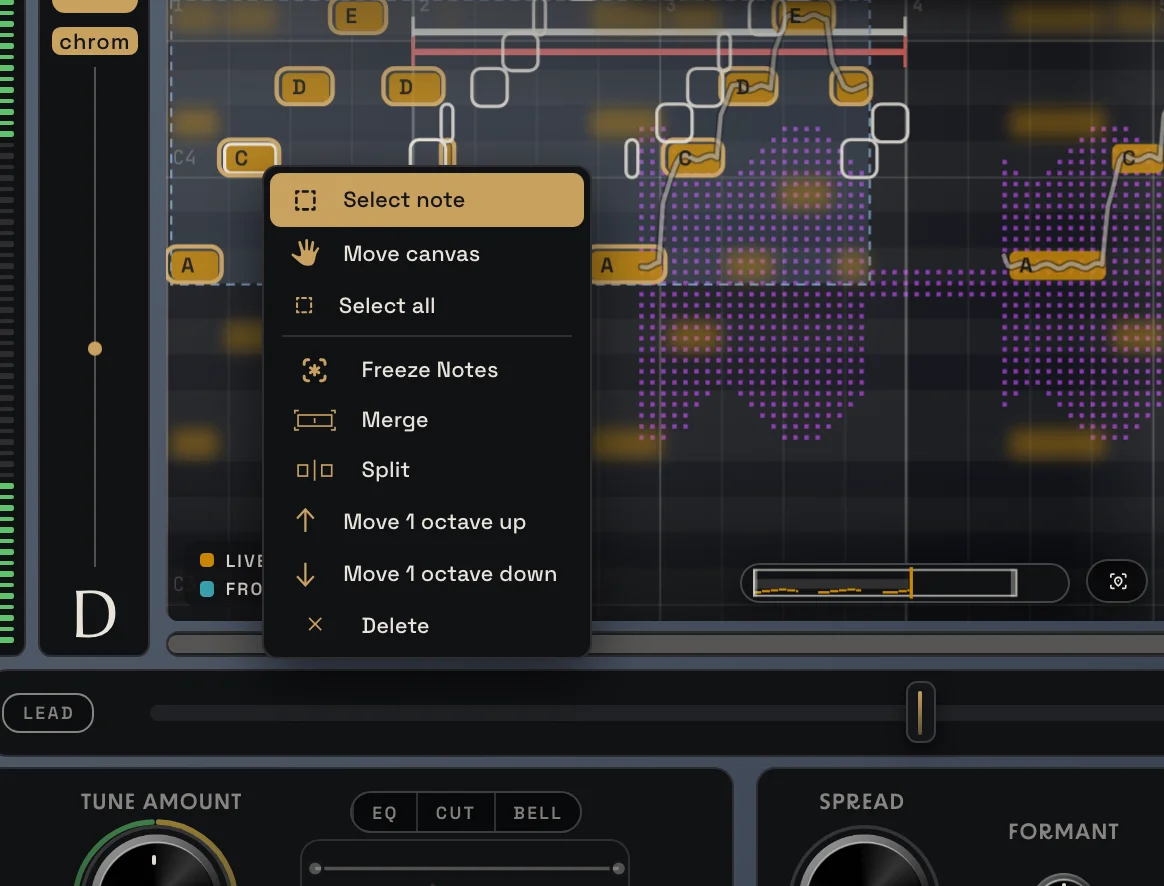Screen dimensions: 1164x886
Task: Click the Merge notes icon
Action: click(x=315, y=420)
